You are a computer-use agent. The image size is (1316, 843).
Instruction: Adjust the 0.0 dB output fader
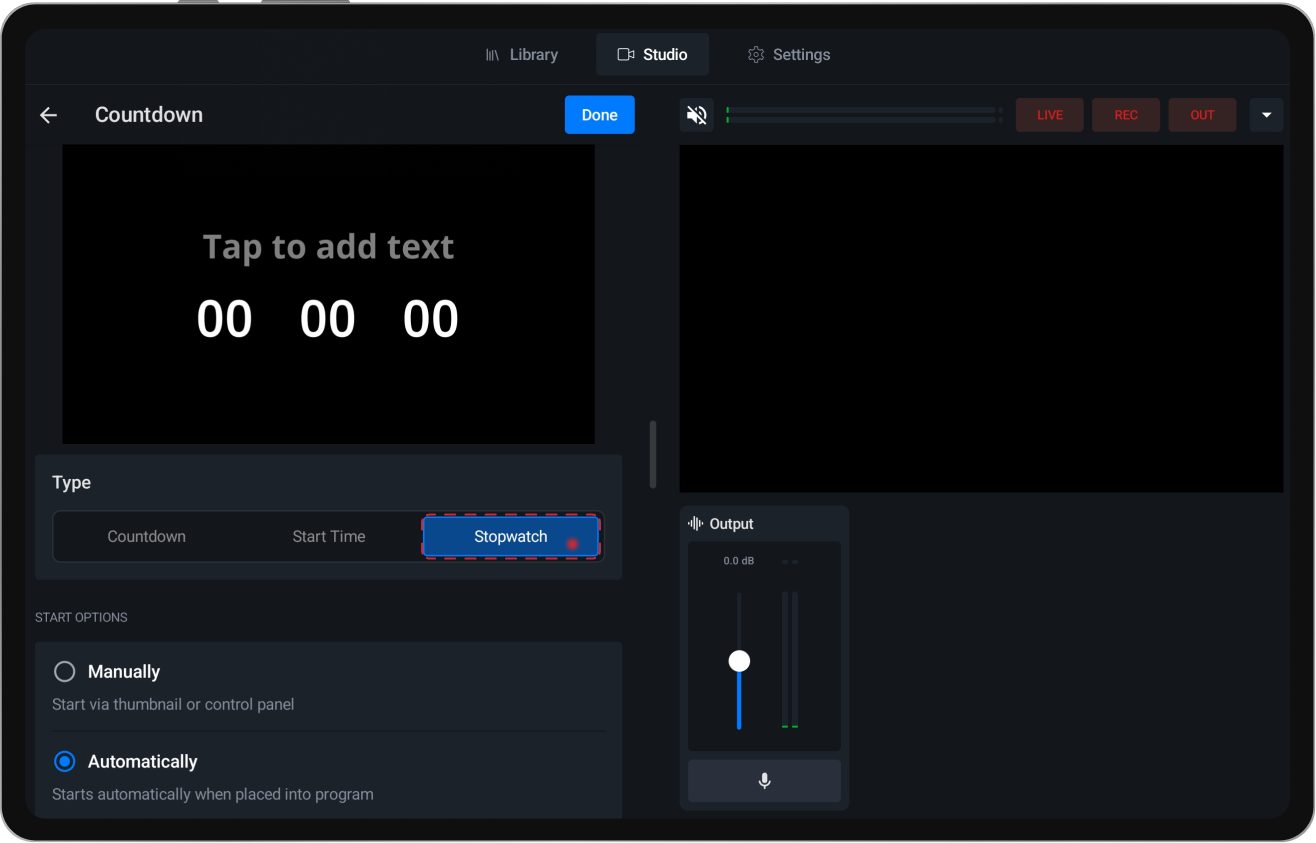tap(739, 660)
